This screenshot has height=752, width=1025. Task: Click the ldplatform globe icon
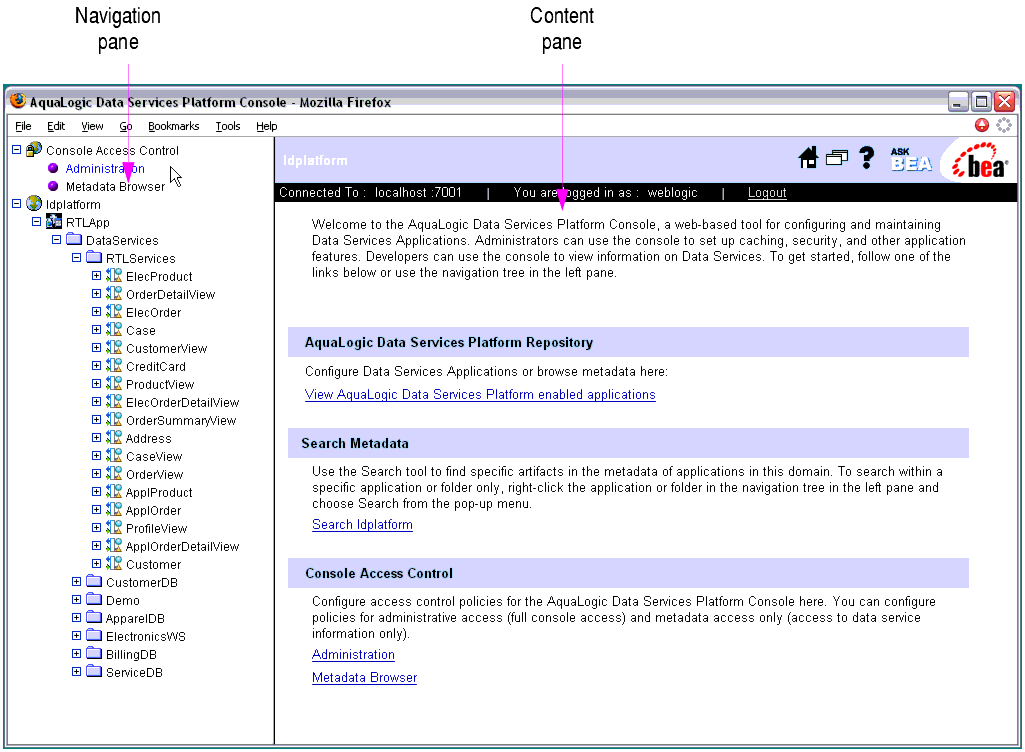(34, 204)
